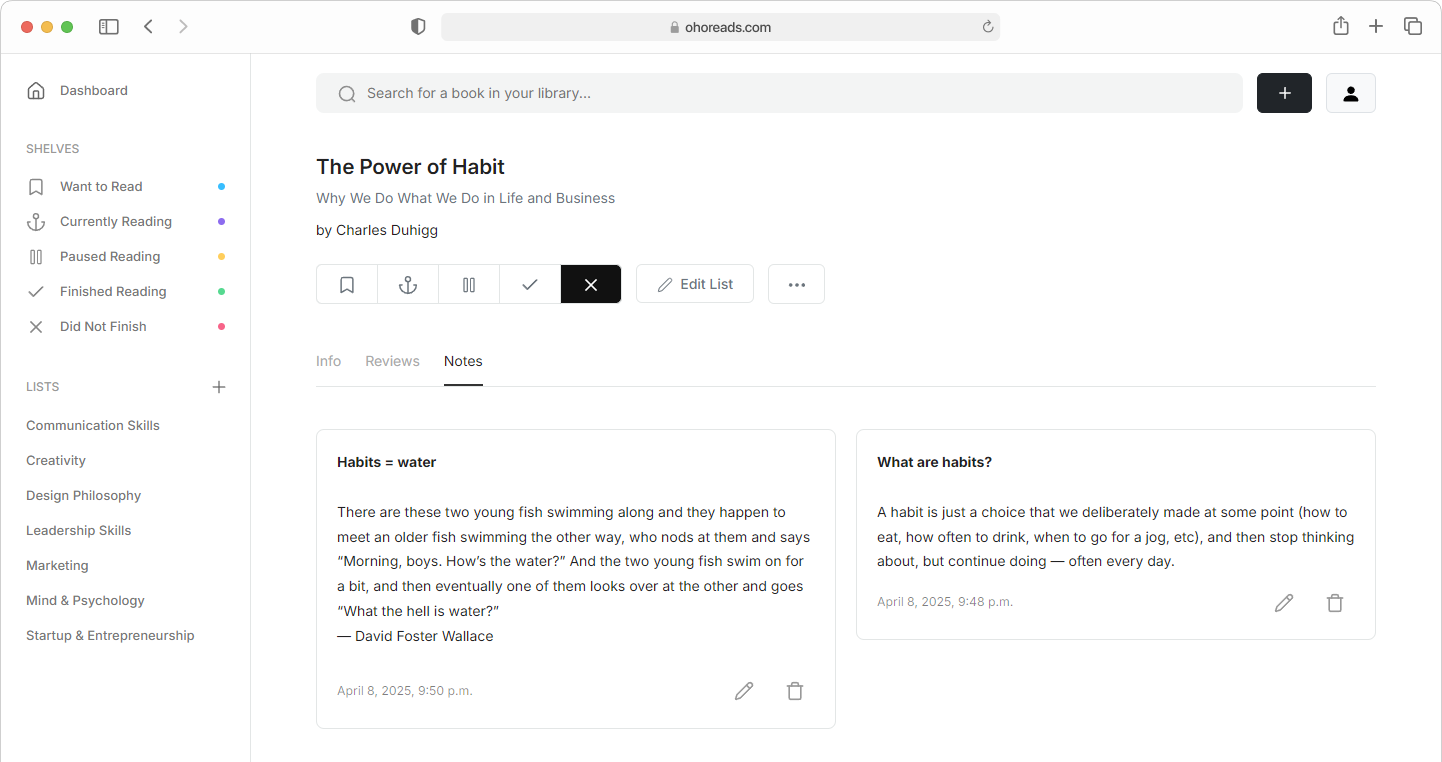Open the three-dots more options menu

click(x=796, y=284)
